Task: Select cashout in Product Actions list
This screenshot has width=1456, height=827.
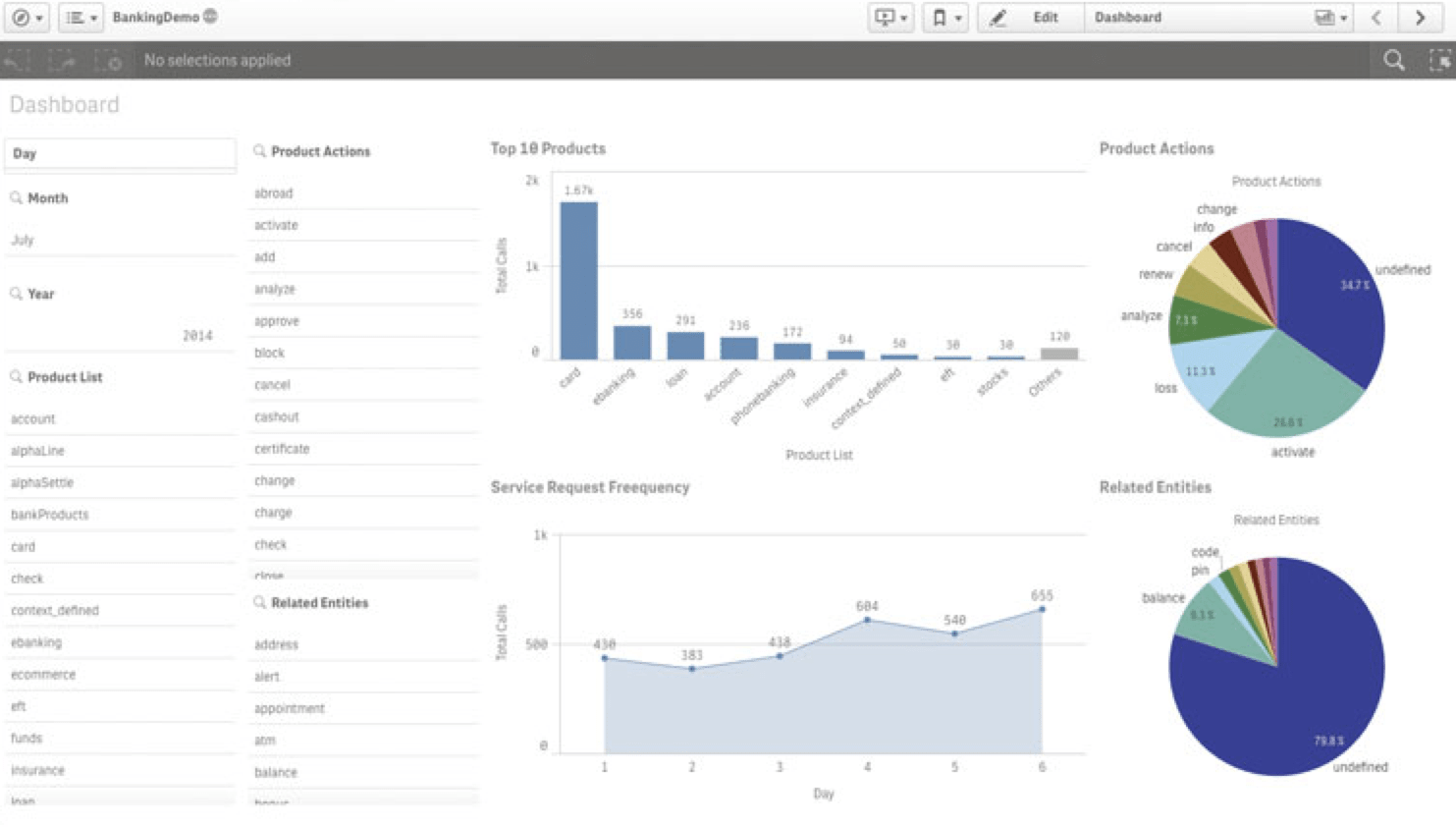Action: 363,417
